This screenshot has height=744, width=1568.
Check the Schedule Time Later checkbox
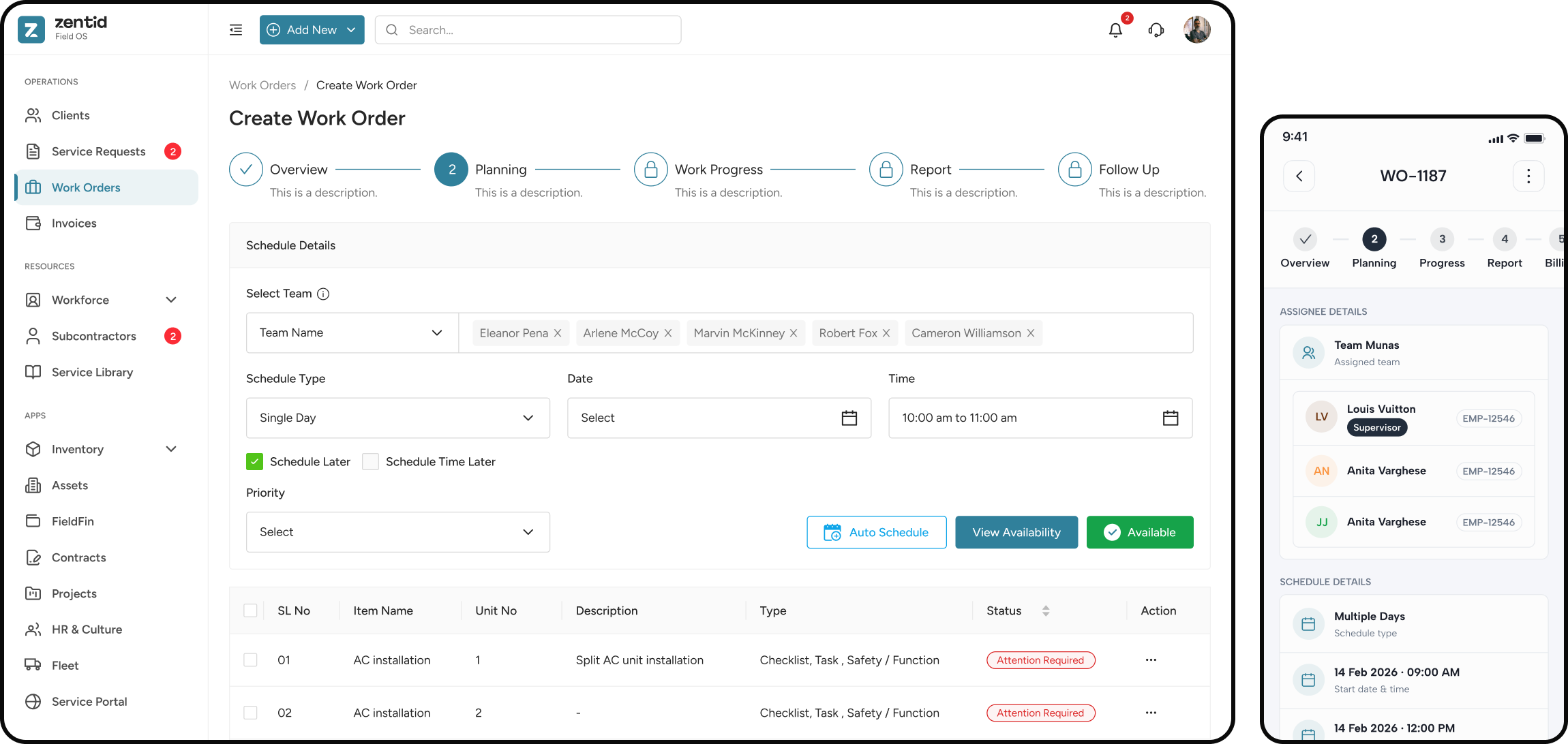pyautogui.click(x=370, y=462)
